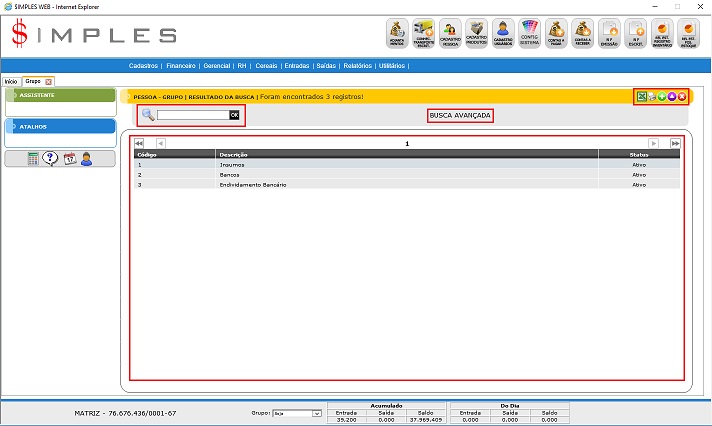Open the help question mark icon
The image size is (712, 426).
50,159
